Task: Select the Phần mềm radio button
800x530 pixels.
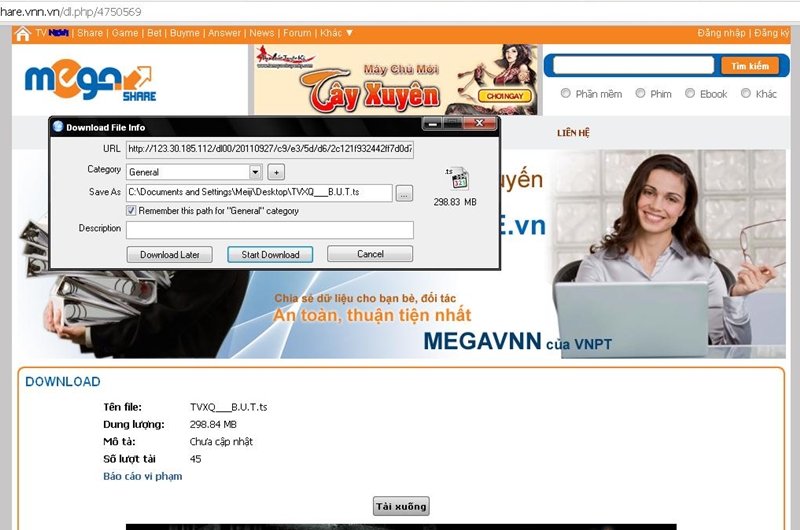Action: (x=565, y=93)
